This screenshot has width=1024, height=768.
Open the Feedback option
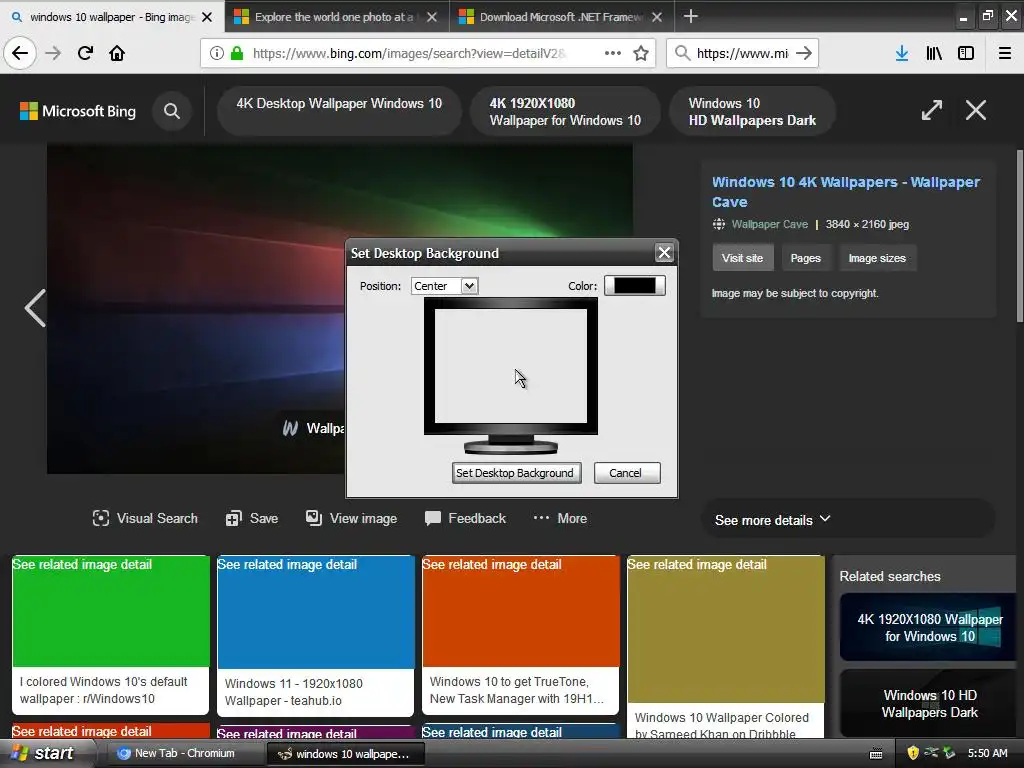point(465,519)
